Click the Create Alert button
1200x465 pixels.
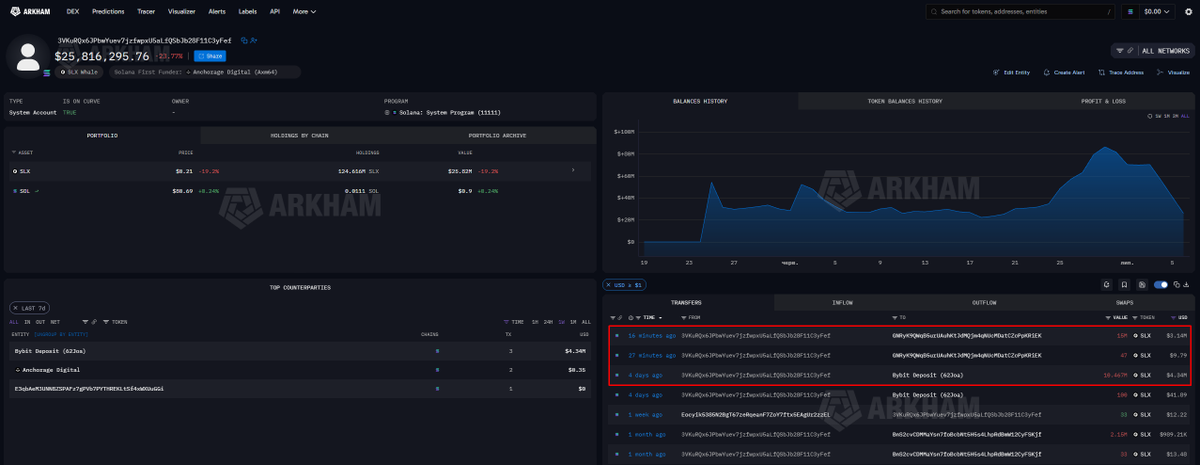1065,72
